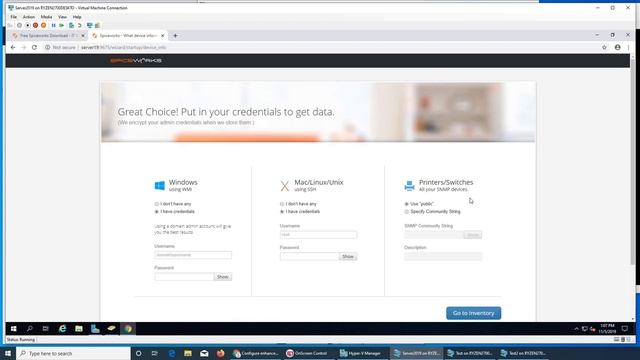640x360 pixels.
Task: Reset the VM with green arrow icon
Action: point(62,25)
